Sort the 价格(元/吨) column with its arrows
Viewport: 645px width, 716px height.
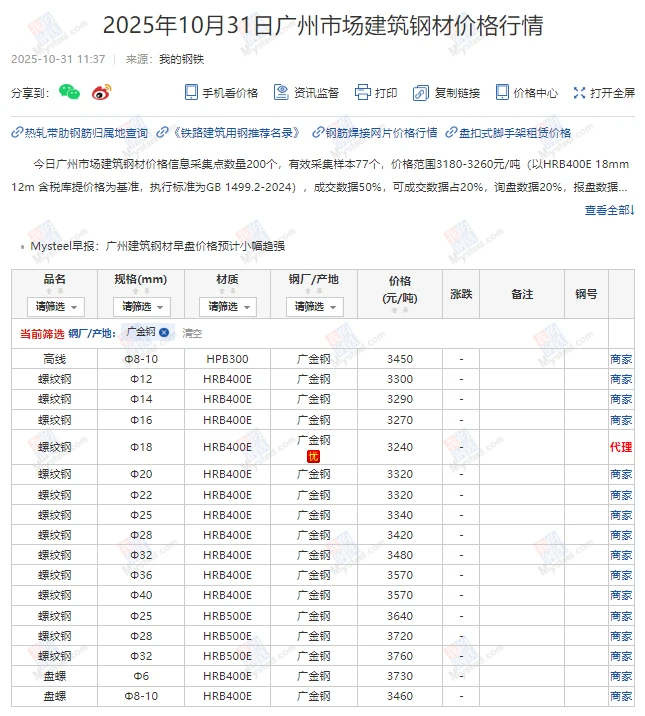[400, 310]
